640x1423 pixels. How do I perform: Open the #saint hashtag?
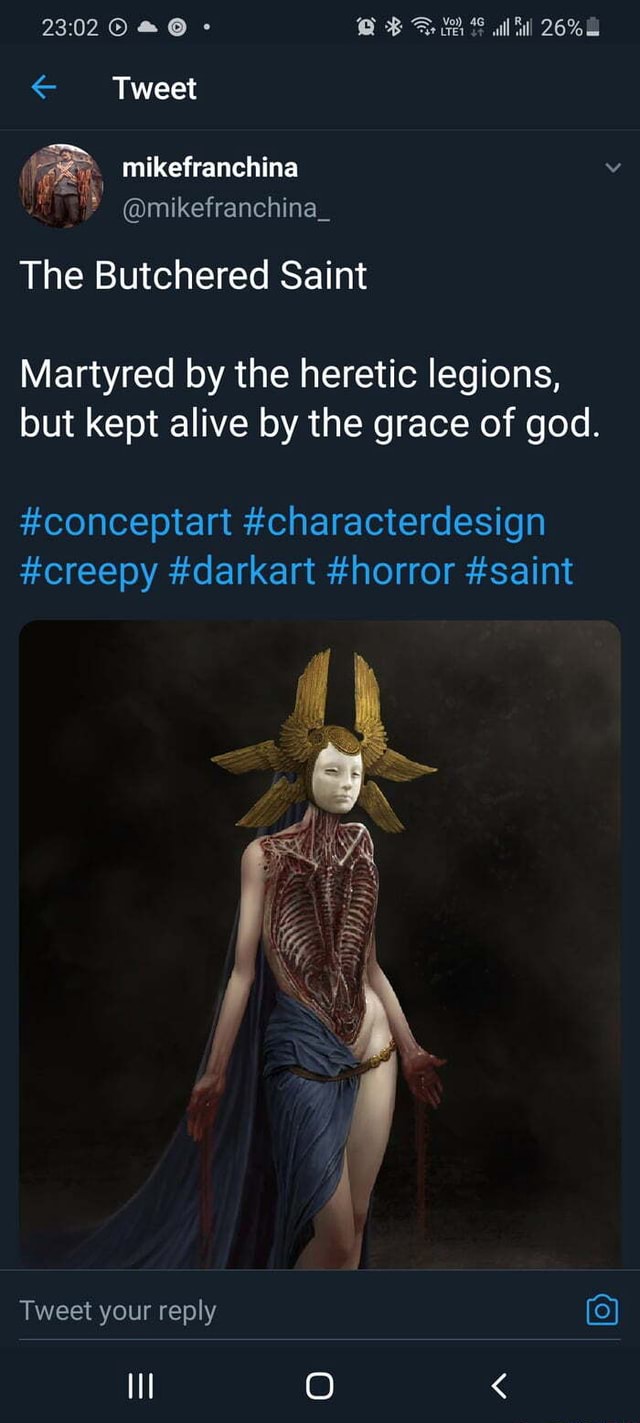click(x=519, y=570)
